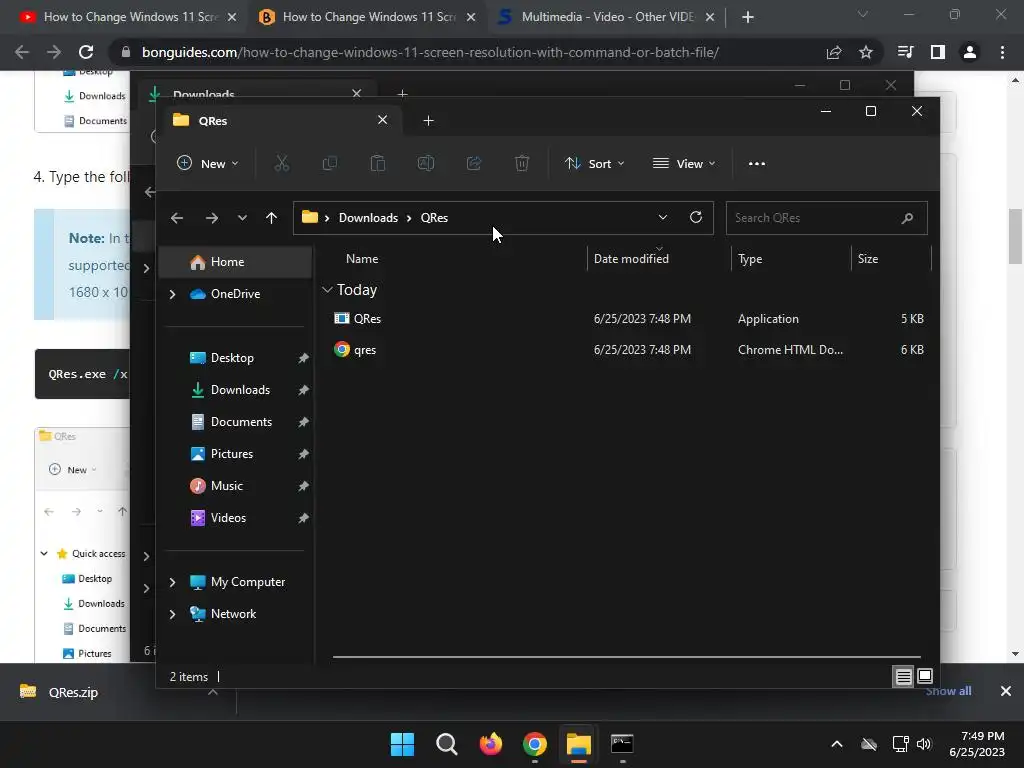Click the Copy icon in Explorer toolbar

(330, 163)
